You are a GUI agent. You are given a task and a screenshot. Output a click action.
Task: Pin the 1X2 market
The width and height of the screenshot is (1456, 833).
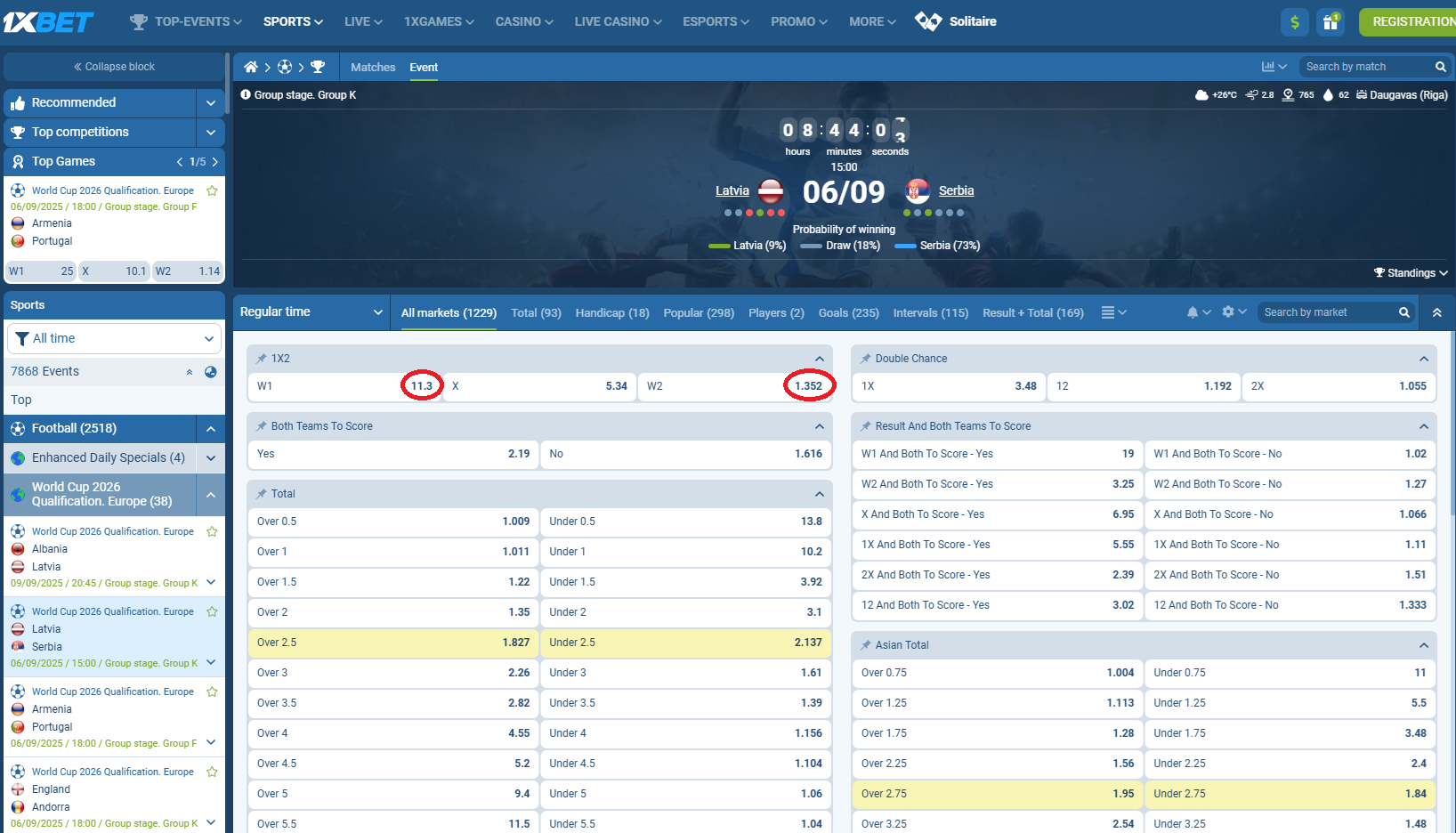pyautogui.click(x=262, y=359)
